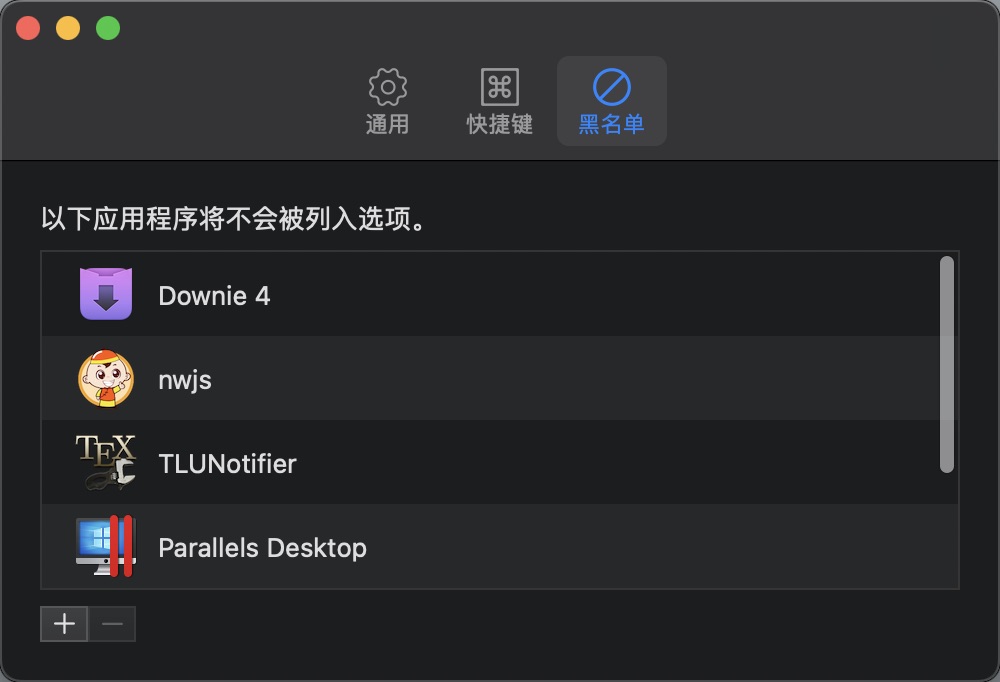This screenshot has height=682, width=1000.
Task: Select the Downie 4 row text
Action: [214, 296]
